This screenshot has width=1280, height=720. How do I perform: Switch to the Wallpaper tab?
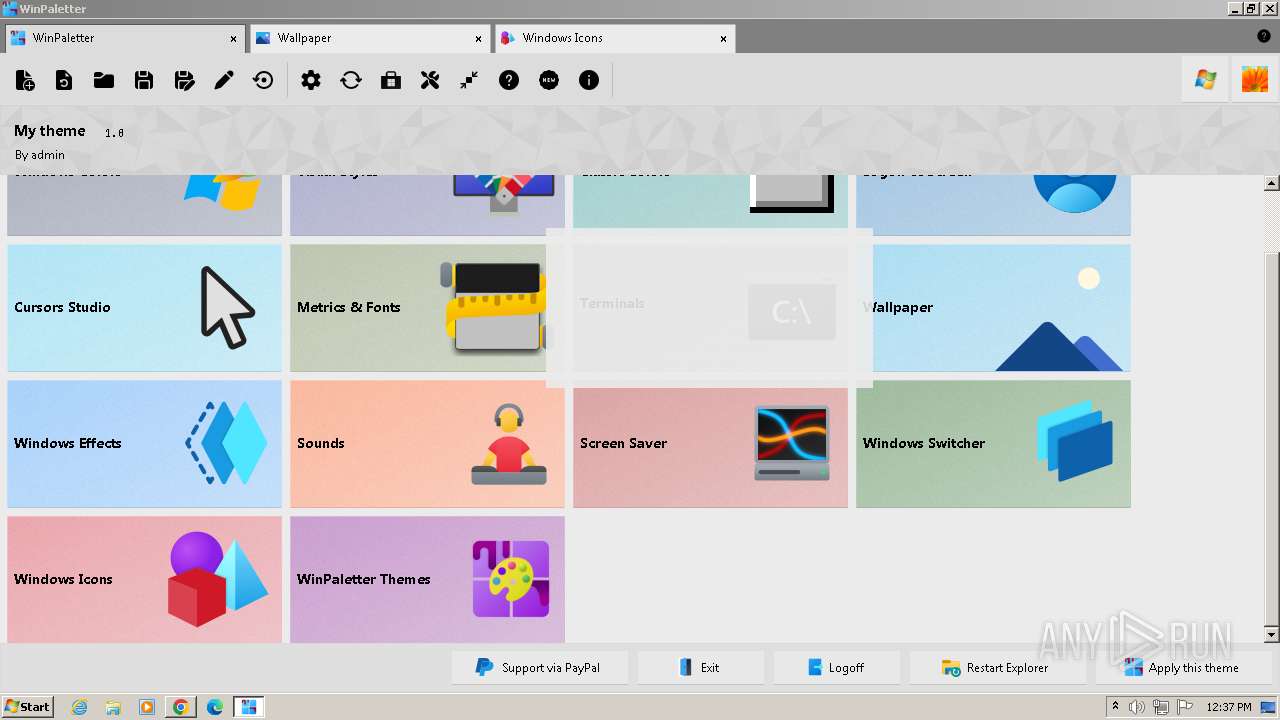click(370, 38)
